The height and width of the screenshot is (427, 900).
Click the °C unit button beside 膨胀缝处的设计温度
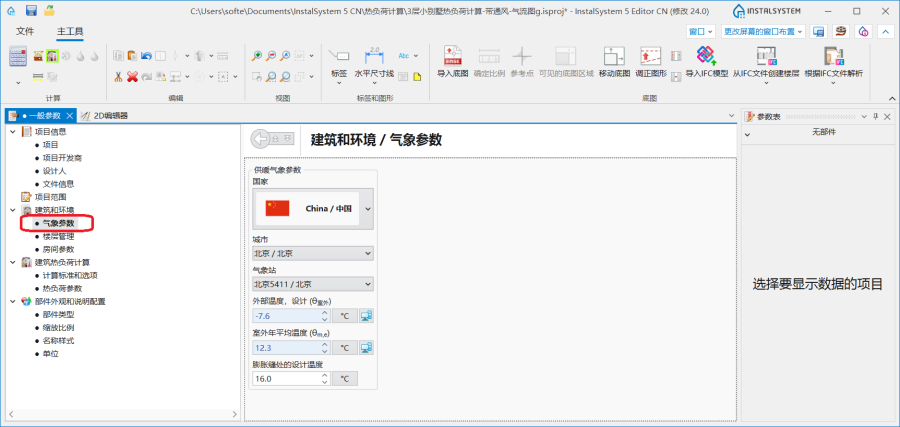343,379
